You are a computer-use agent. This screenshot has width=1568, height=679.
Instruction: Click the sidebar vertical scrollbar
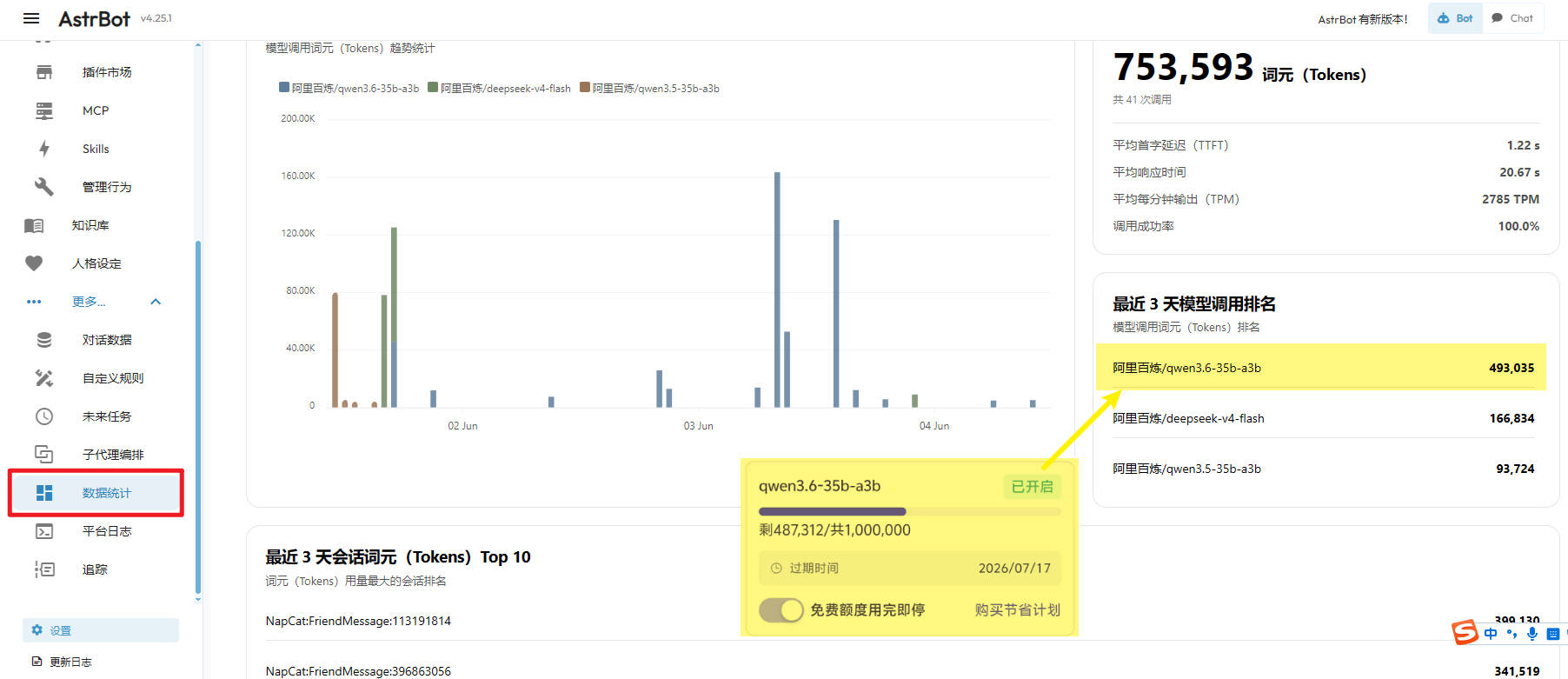point(198,417)
